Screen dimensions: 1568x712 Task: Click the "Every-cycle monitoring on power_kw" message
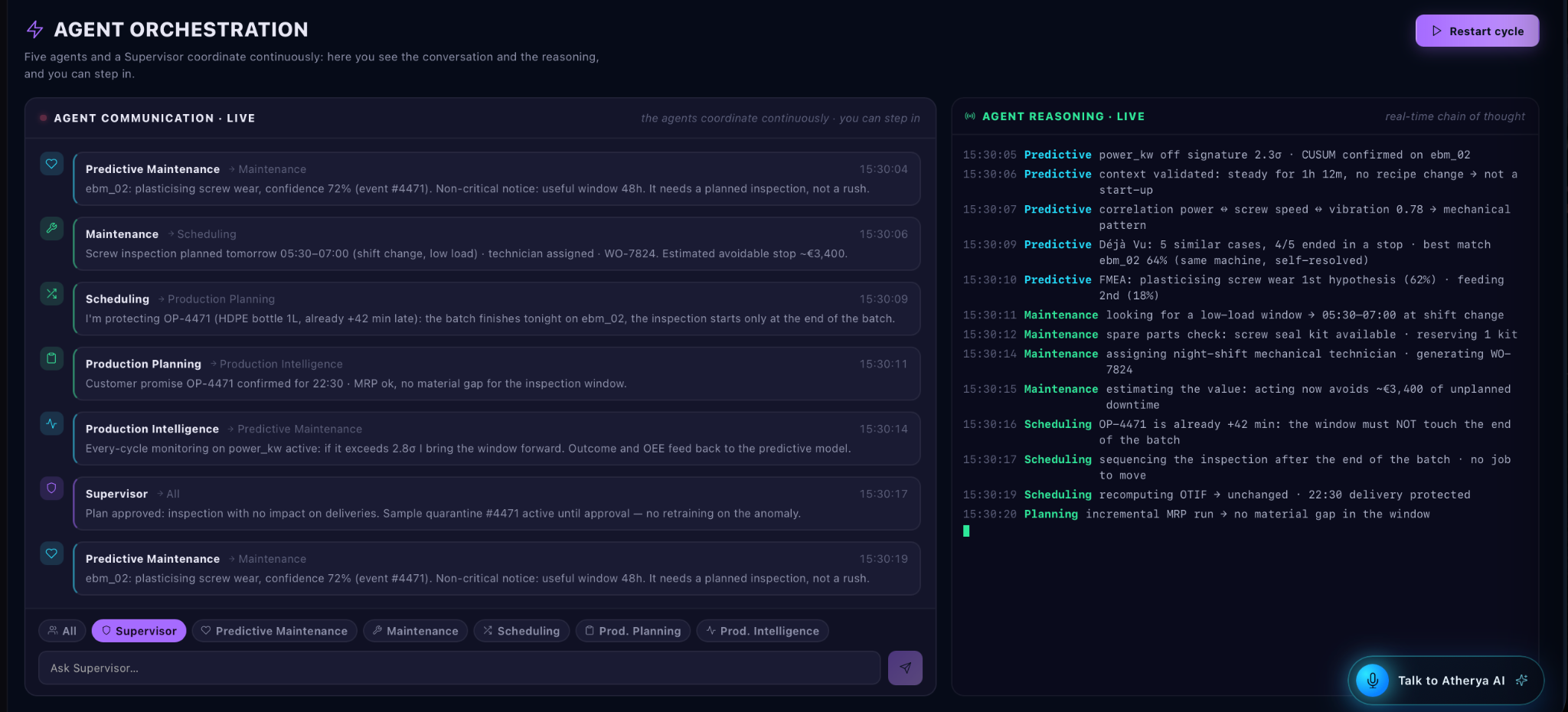496,439
